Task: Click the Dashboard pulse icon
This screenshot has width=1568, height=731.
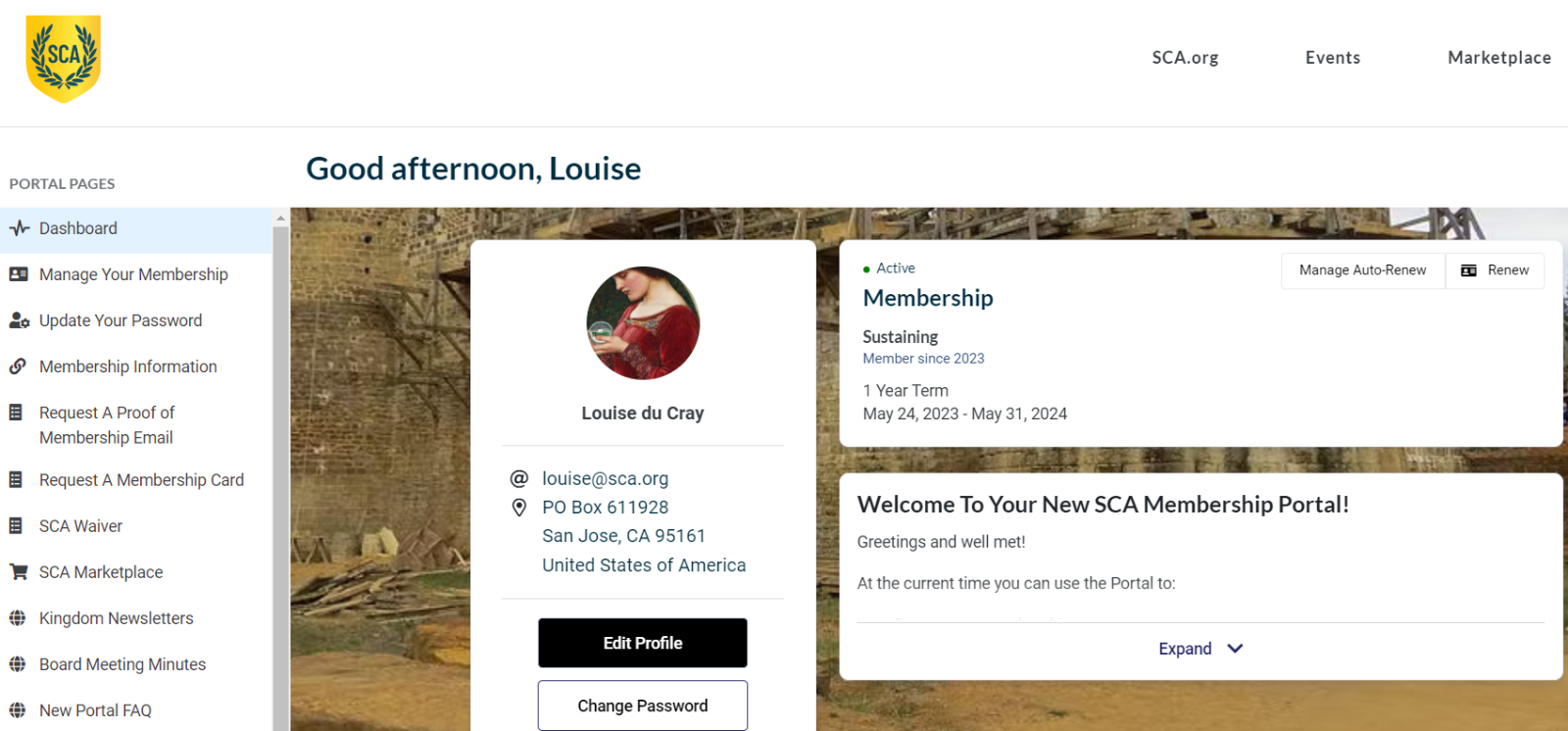Action: pyautogui.click(x=19, y=228)
